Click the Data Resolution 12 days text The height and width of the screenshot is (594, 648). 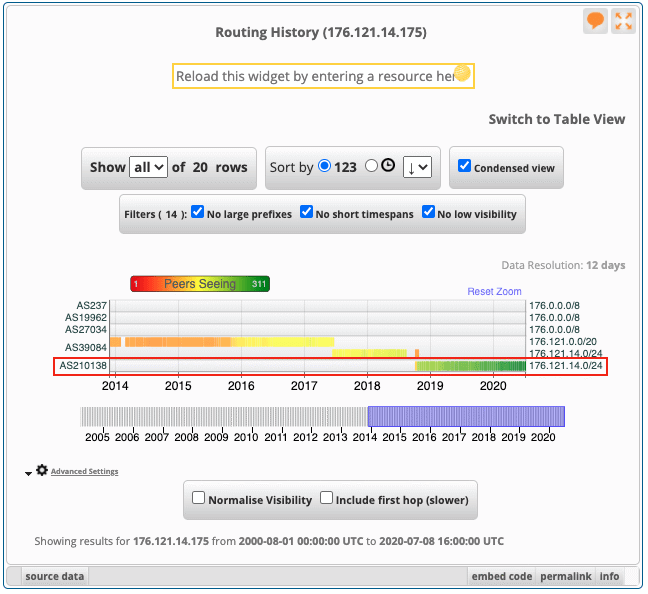[x=563, y=265]
